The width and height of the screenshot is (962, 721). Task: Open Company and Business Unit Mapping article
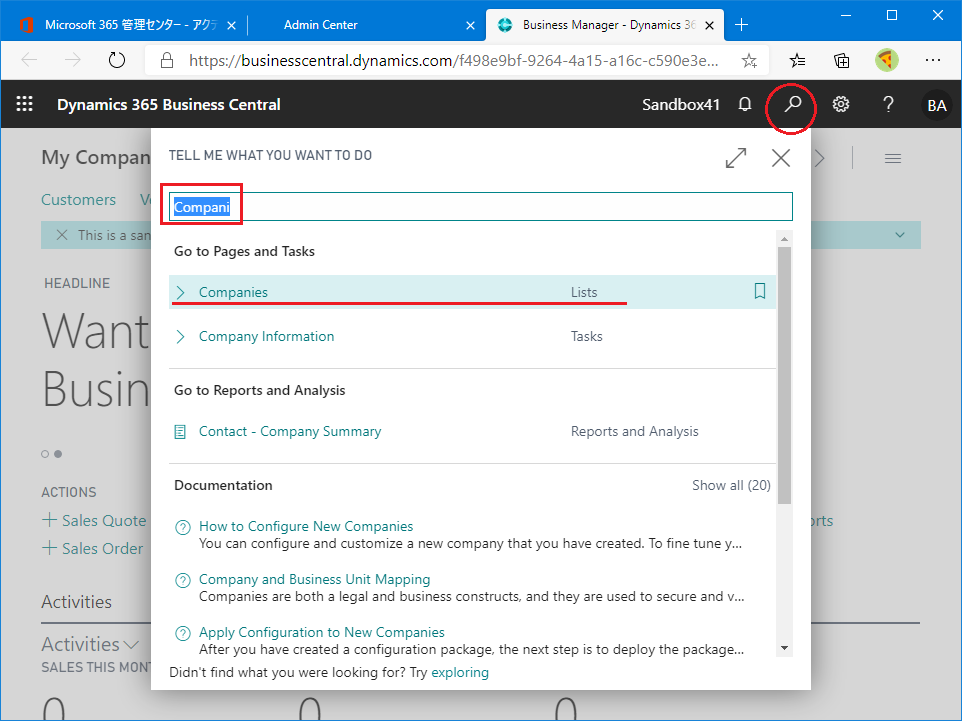click(314, 579)
